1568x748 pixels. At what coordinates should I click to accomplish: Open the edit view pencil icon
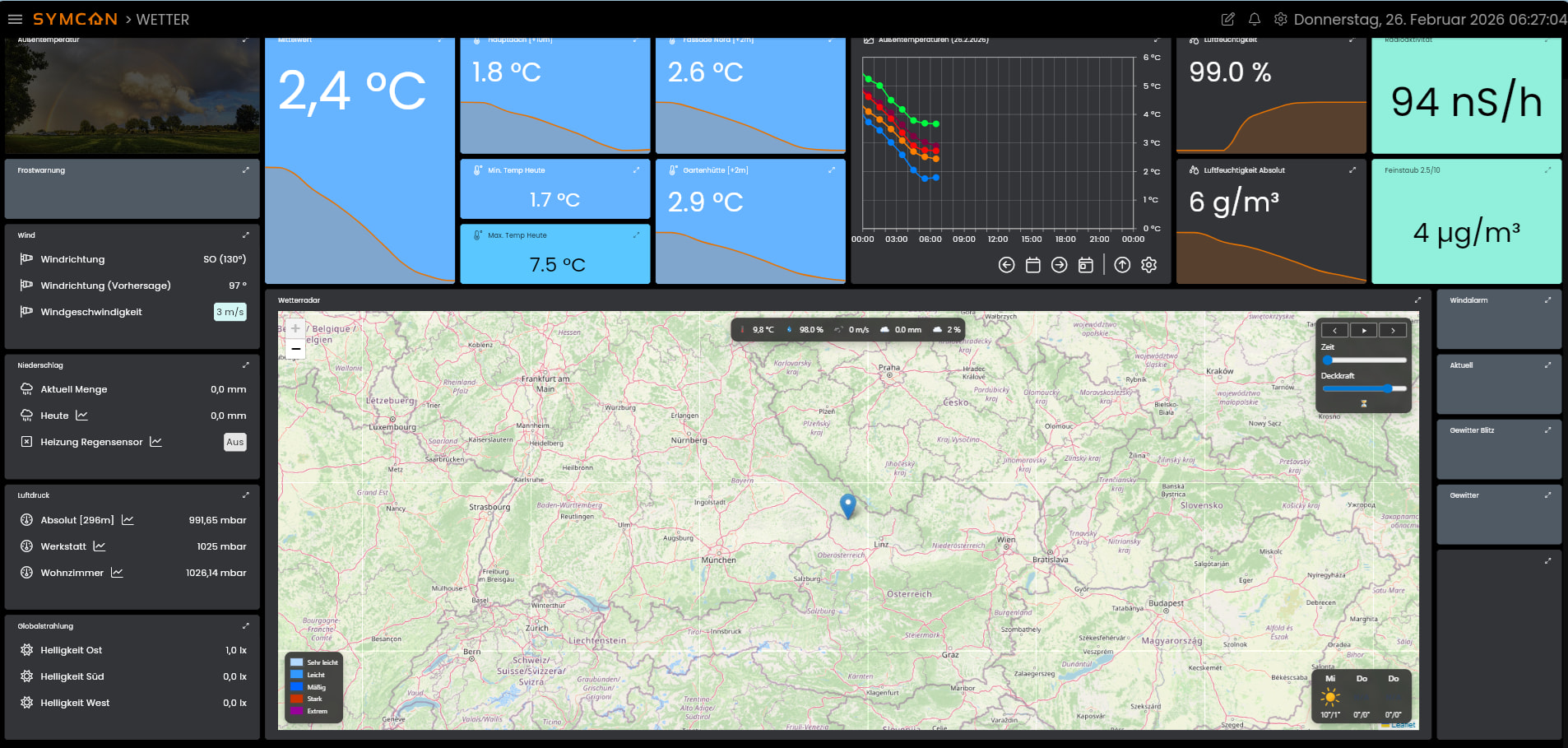pos(1227,19)
